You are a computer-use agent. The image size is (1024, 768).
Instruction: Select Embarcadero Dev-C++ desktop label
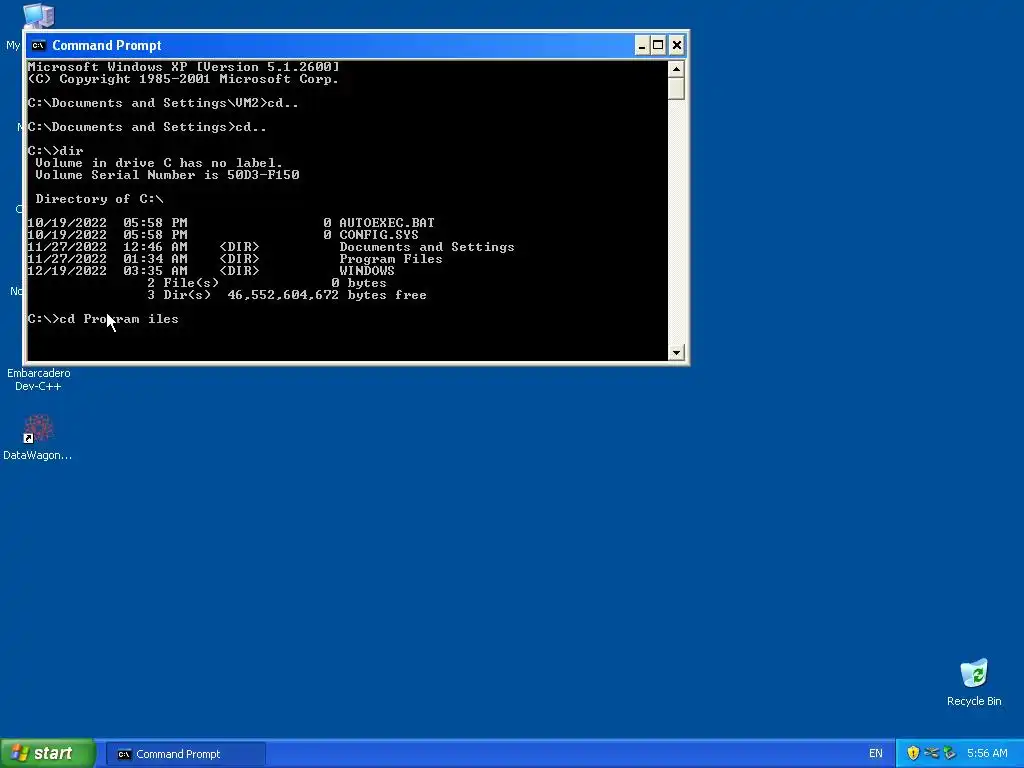39,379
